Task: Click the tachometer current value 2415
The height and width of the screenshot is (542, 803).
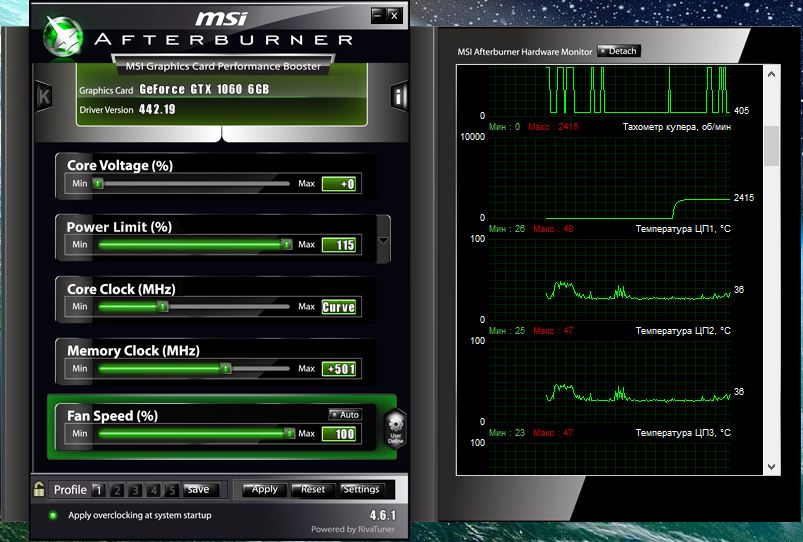Action: tap(744, 198)
